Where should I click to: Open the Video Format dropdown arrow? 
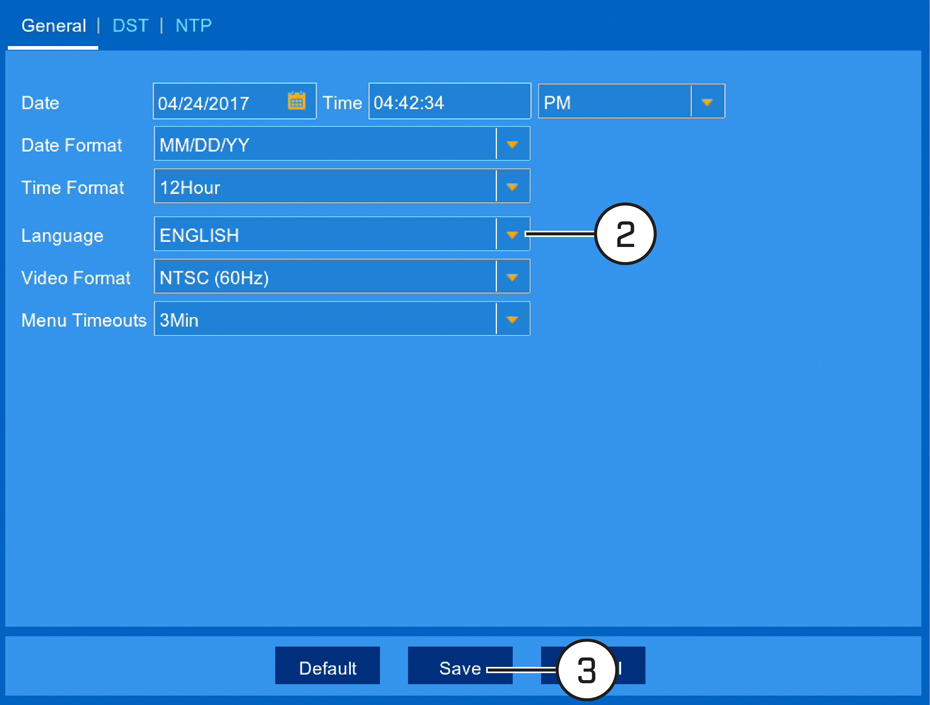[x=512, y=277]
